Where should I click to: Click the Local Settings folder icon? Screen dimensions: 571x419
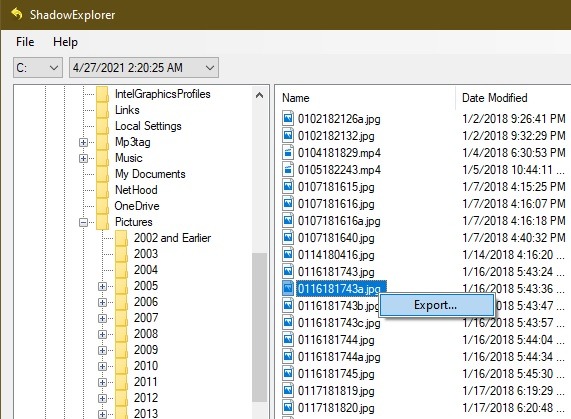coord(103,126)
